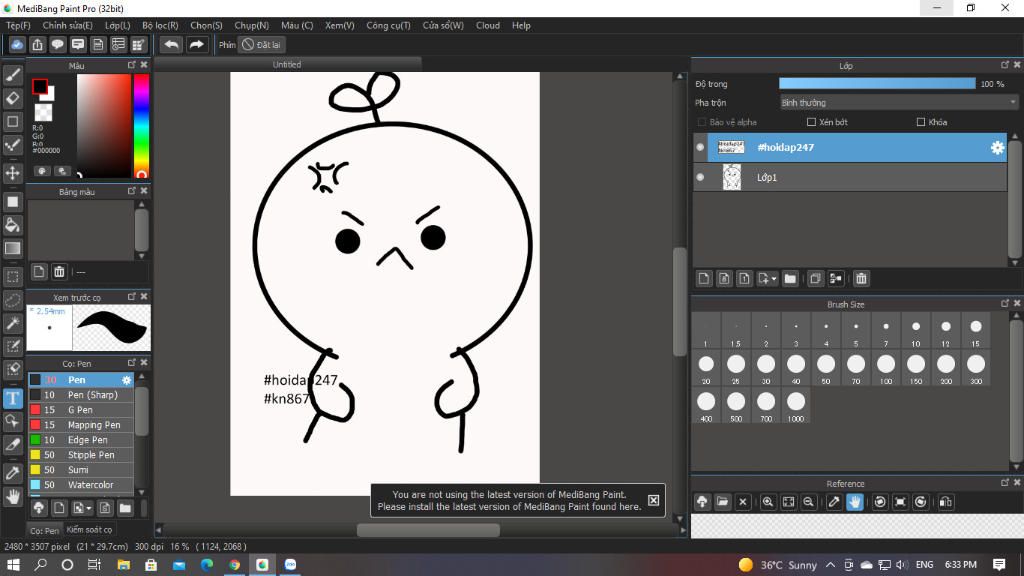Pick a hue on the rainbow color bar
Screen dimensions: 1024x576
point(141,125)
